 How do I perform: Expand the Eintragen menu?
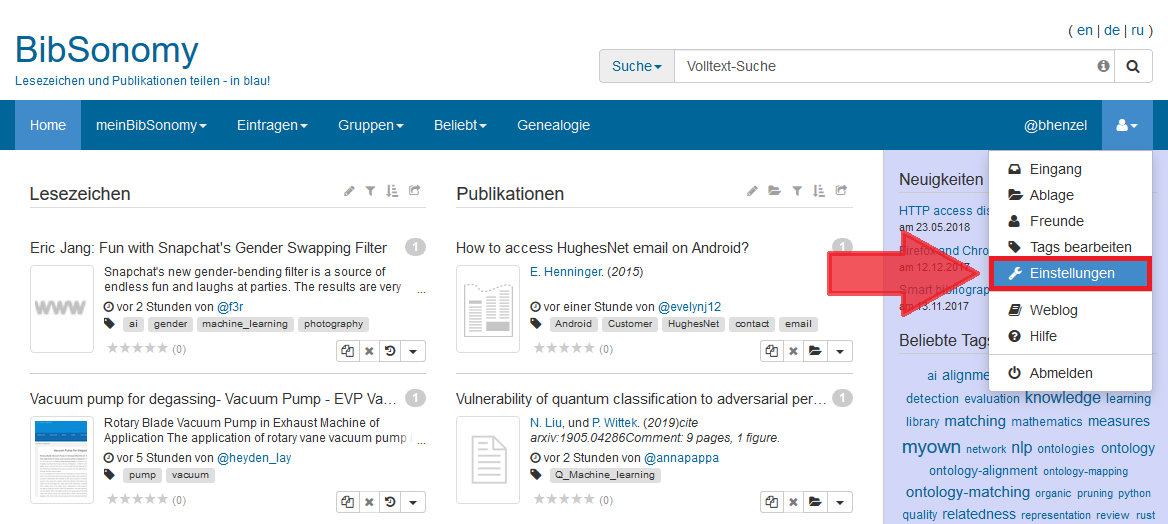(x=272, y=125)
